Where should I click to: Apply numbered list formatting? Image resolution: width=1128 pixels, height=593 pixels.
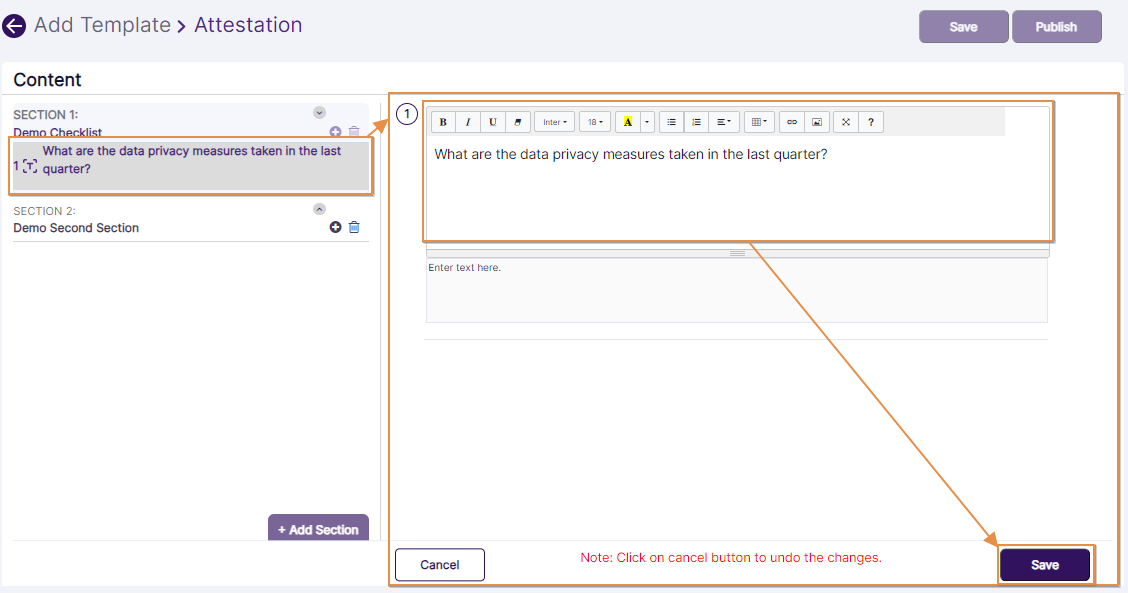(695, 121)
